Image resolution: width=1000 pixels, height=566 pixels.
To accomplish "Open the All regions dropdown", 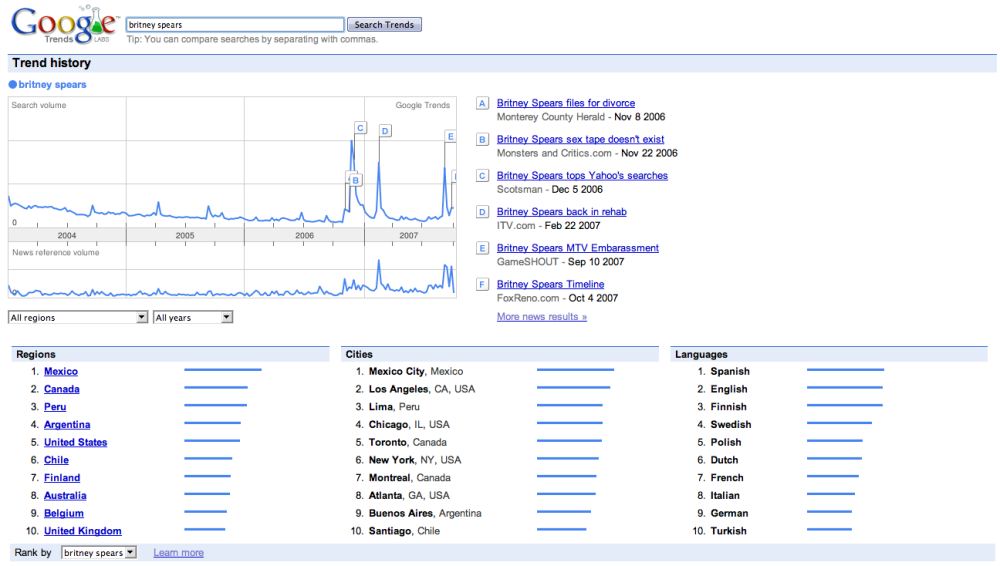I will pos(78,317).
